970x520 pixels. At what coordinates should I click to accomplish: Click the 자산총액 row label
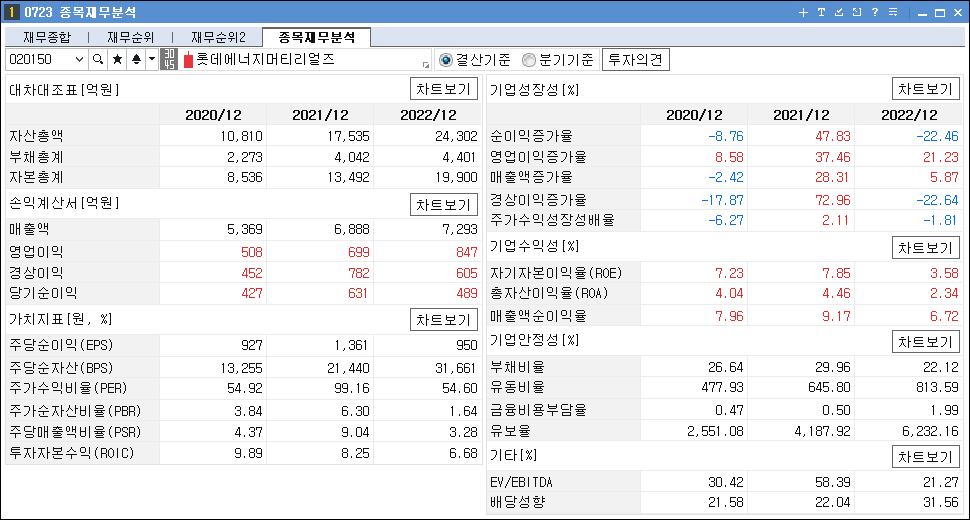coord(36,136)
